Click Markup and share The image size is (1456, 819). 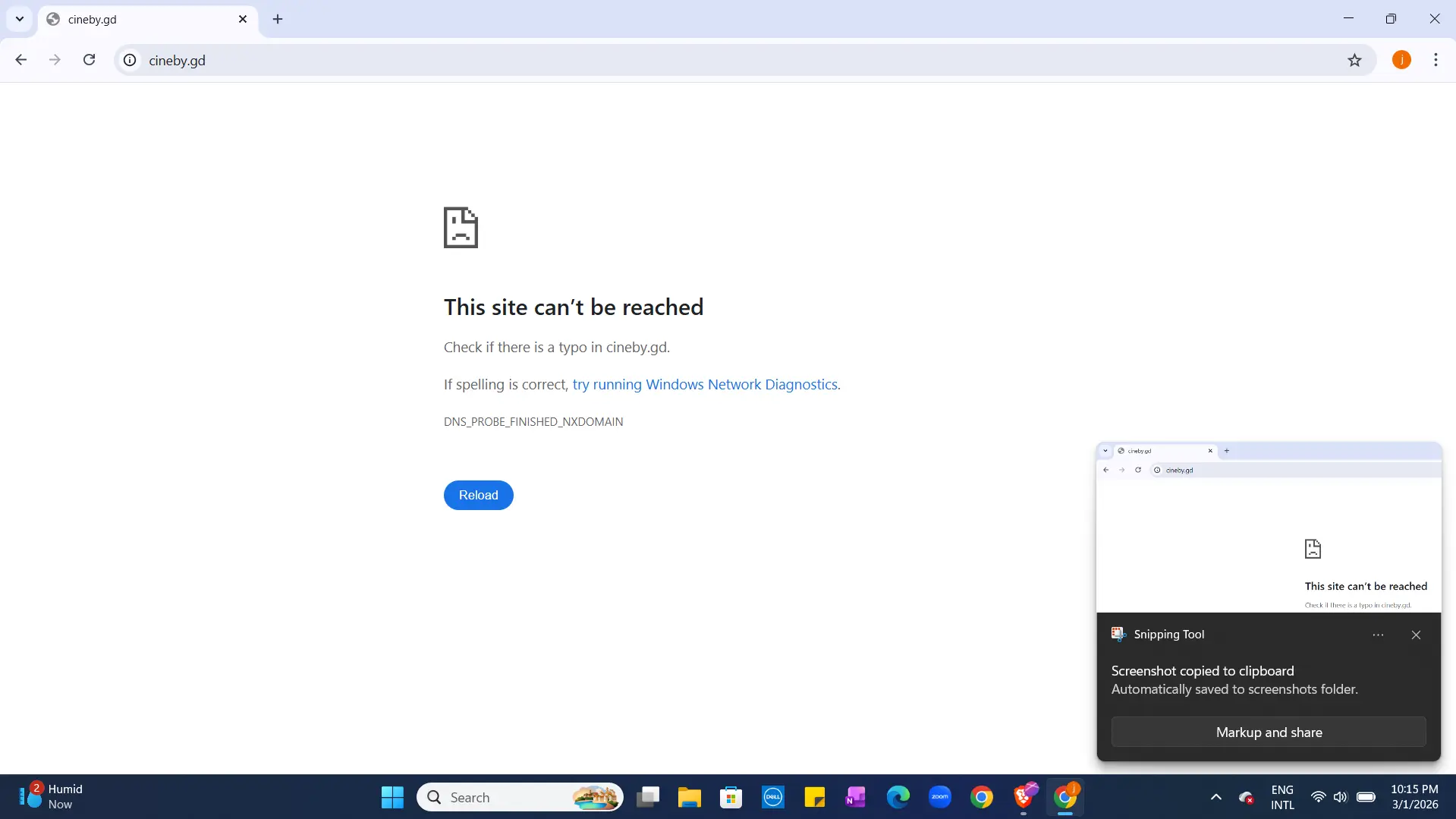click(x=1269, y=732)
